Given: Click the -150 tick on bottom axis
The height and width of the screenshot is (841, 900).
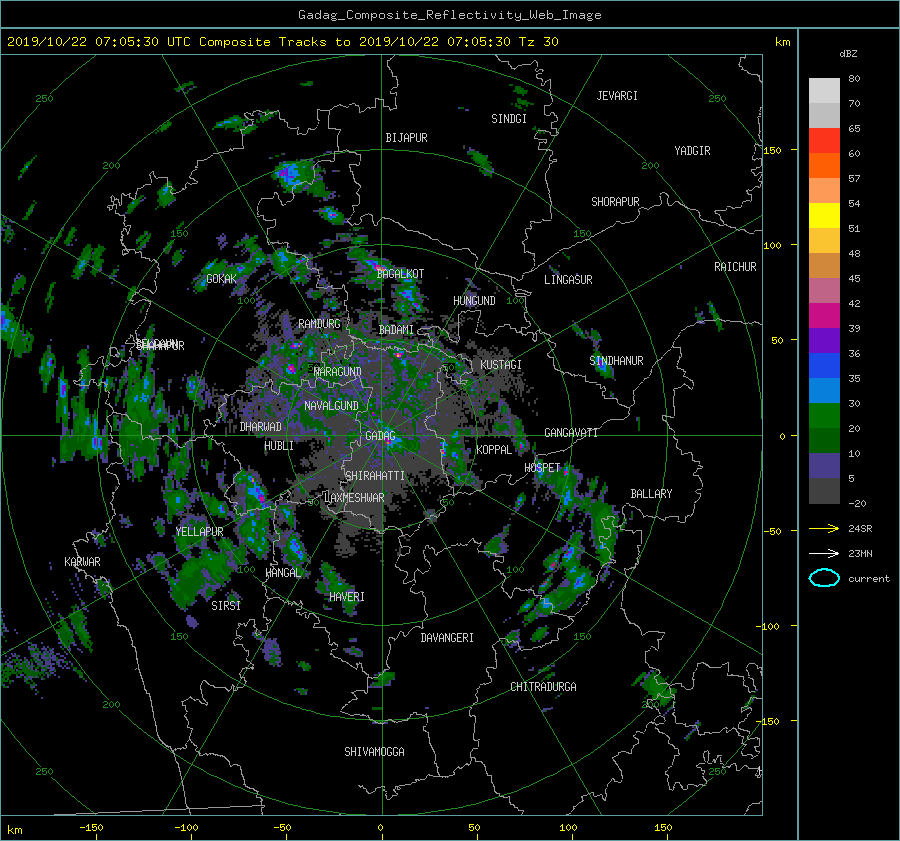Looking at the screenshot, I should (91, 828).
